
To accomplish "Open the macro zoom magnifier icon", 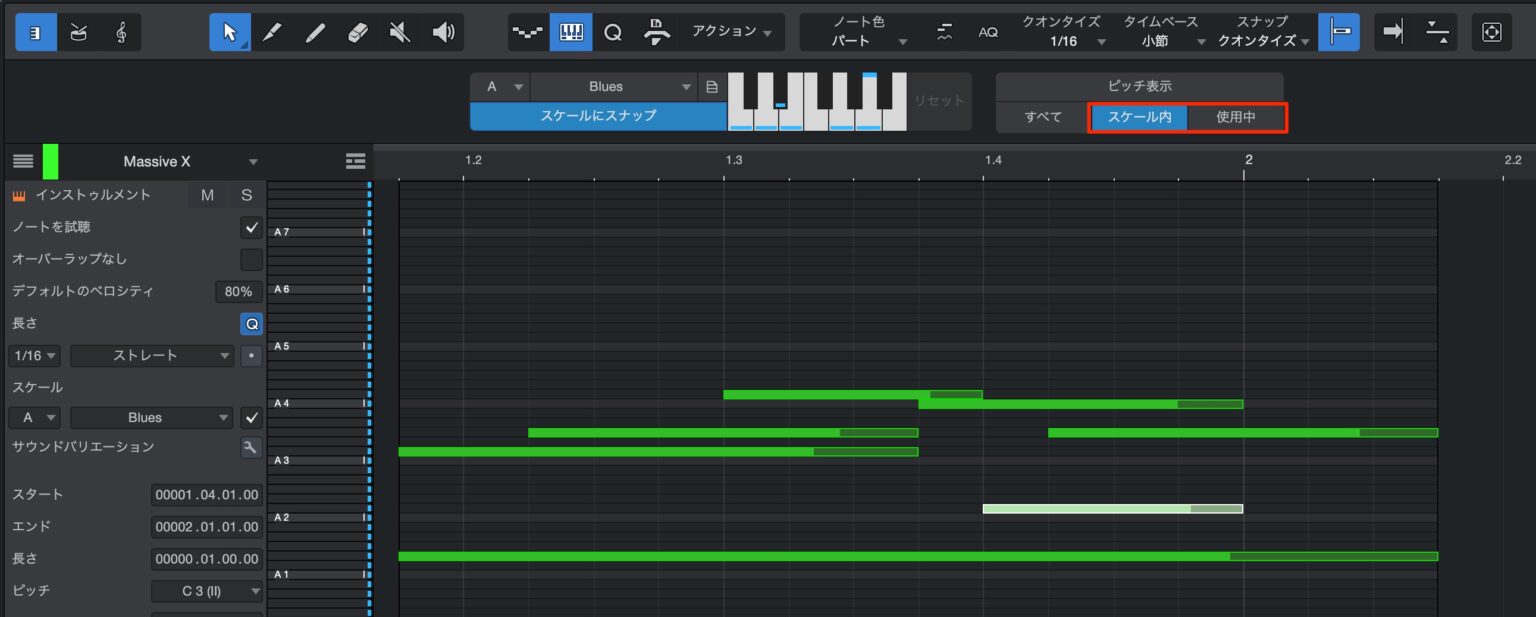I will point(613,31).
